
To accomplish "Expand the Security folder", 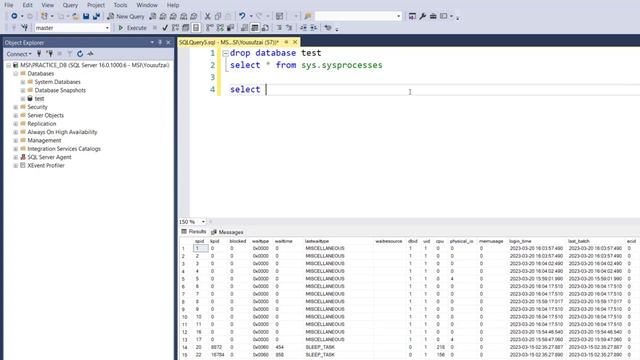I will click(16, 107).
